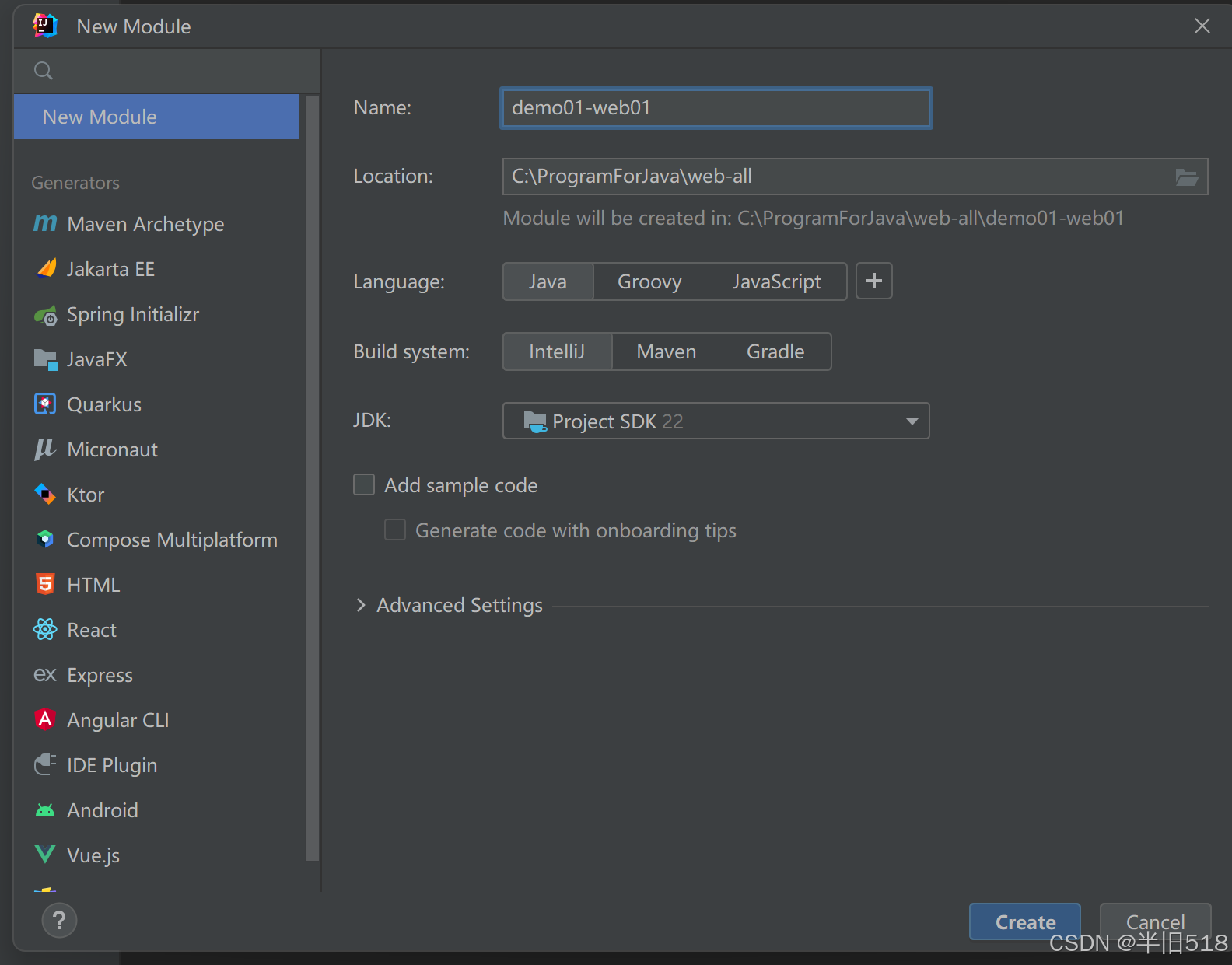The width and height of the screenshot is (1232, 965).
Task: Click the Compose Multiplatform icon
Action: (45, 539)
